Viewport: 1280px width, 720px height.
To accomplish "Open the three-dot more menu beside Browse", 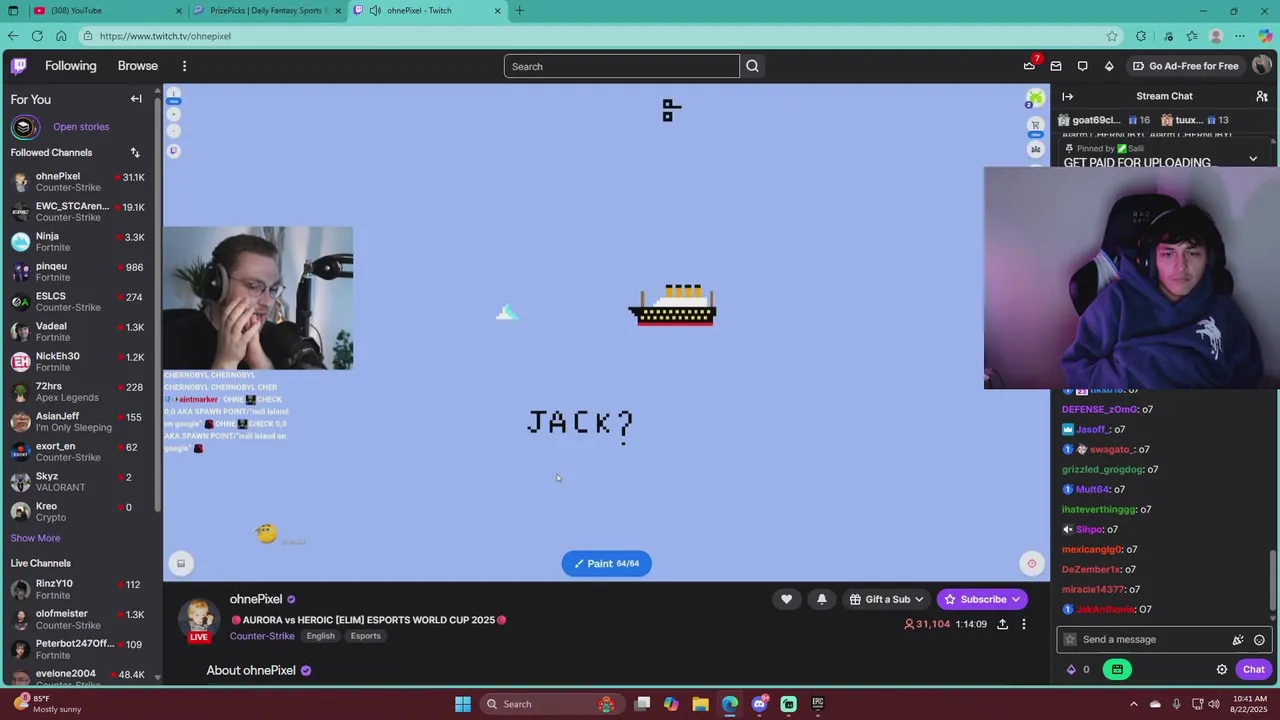I will click(184, 66).
